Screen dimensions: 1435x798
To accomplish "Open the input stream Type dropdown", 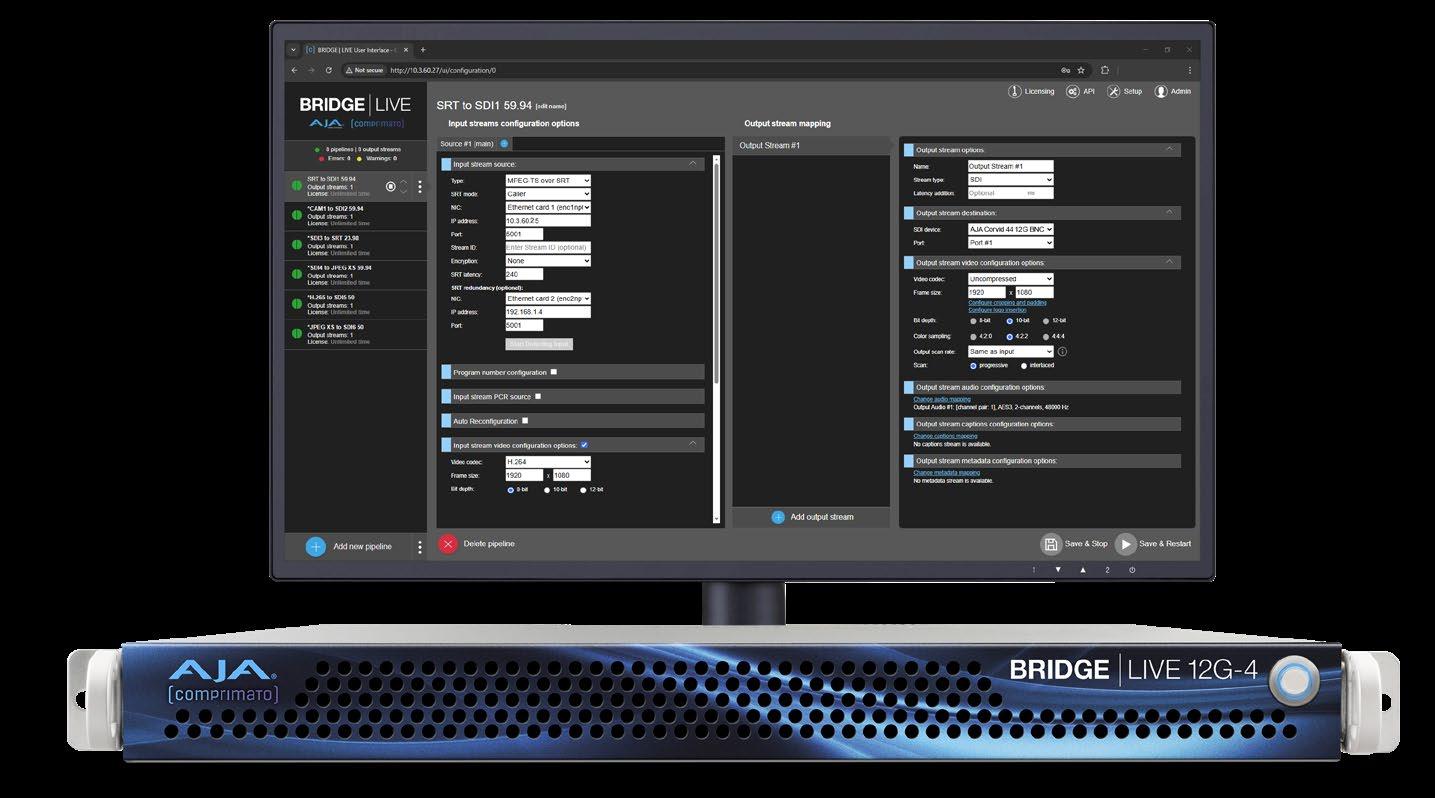I will tap(548, 181).
